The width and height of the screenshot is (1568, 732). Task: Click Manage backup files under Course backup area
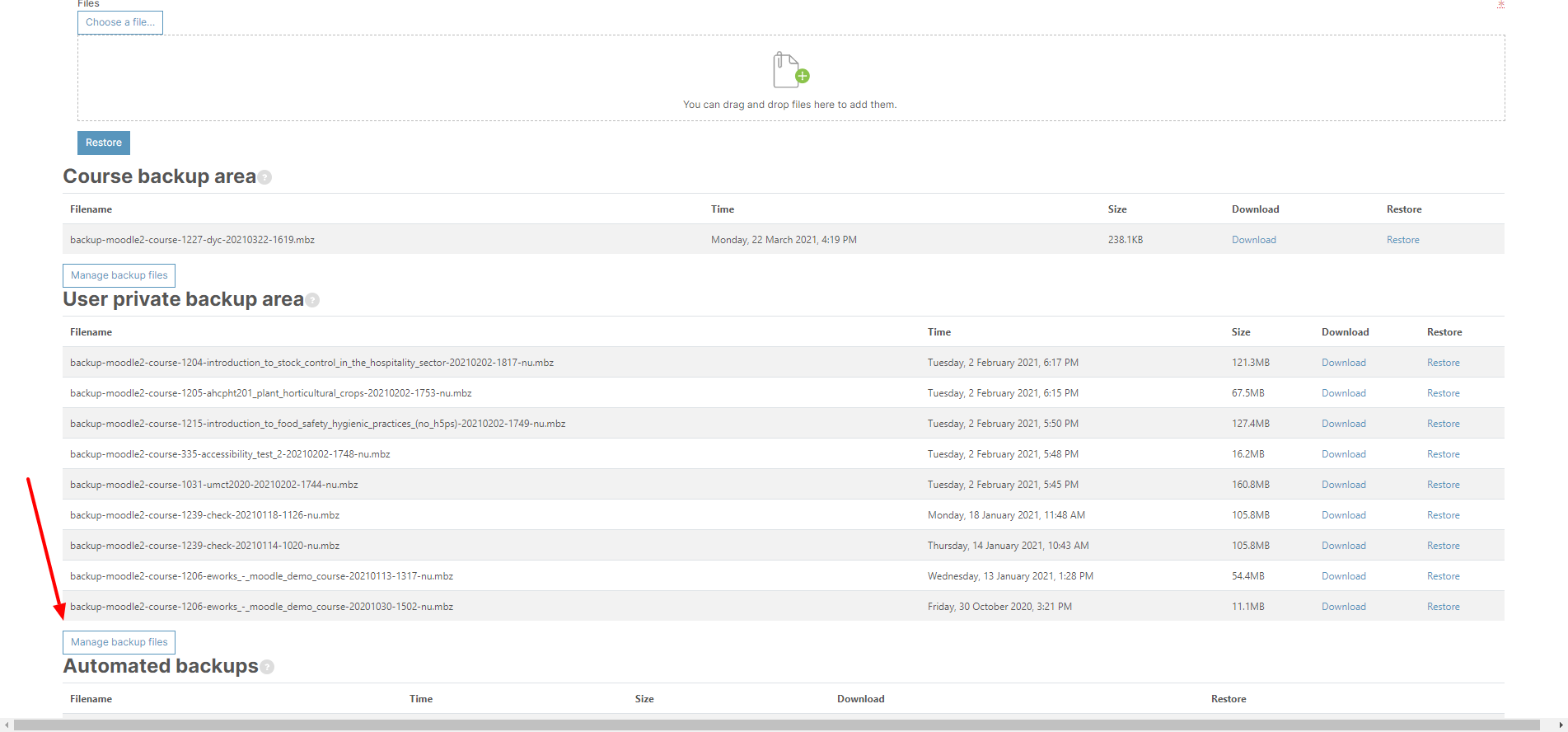[x=119, y=275]
